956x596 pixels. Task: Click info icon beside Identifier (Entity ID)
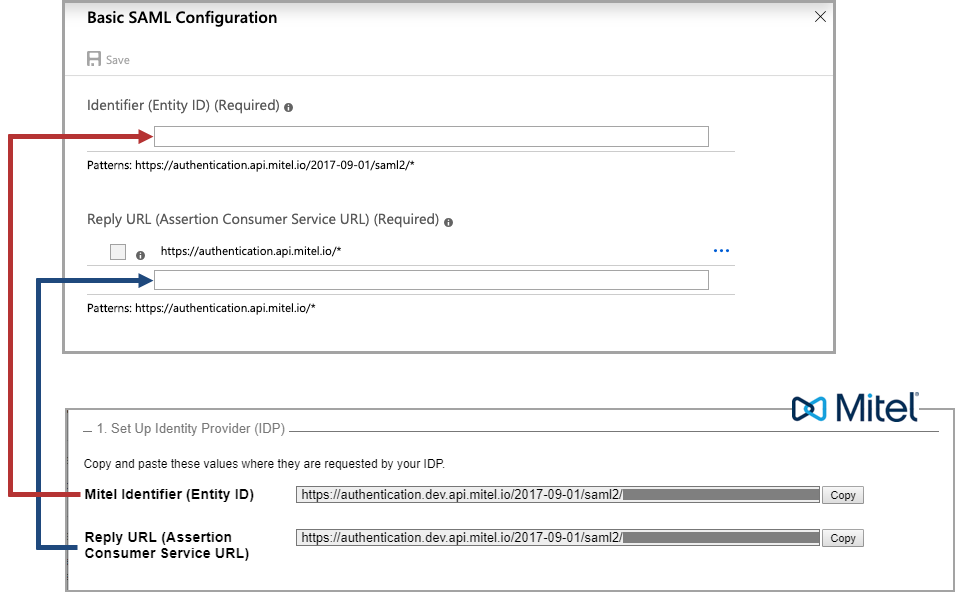[288, 107]
